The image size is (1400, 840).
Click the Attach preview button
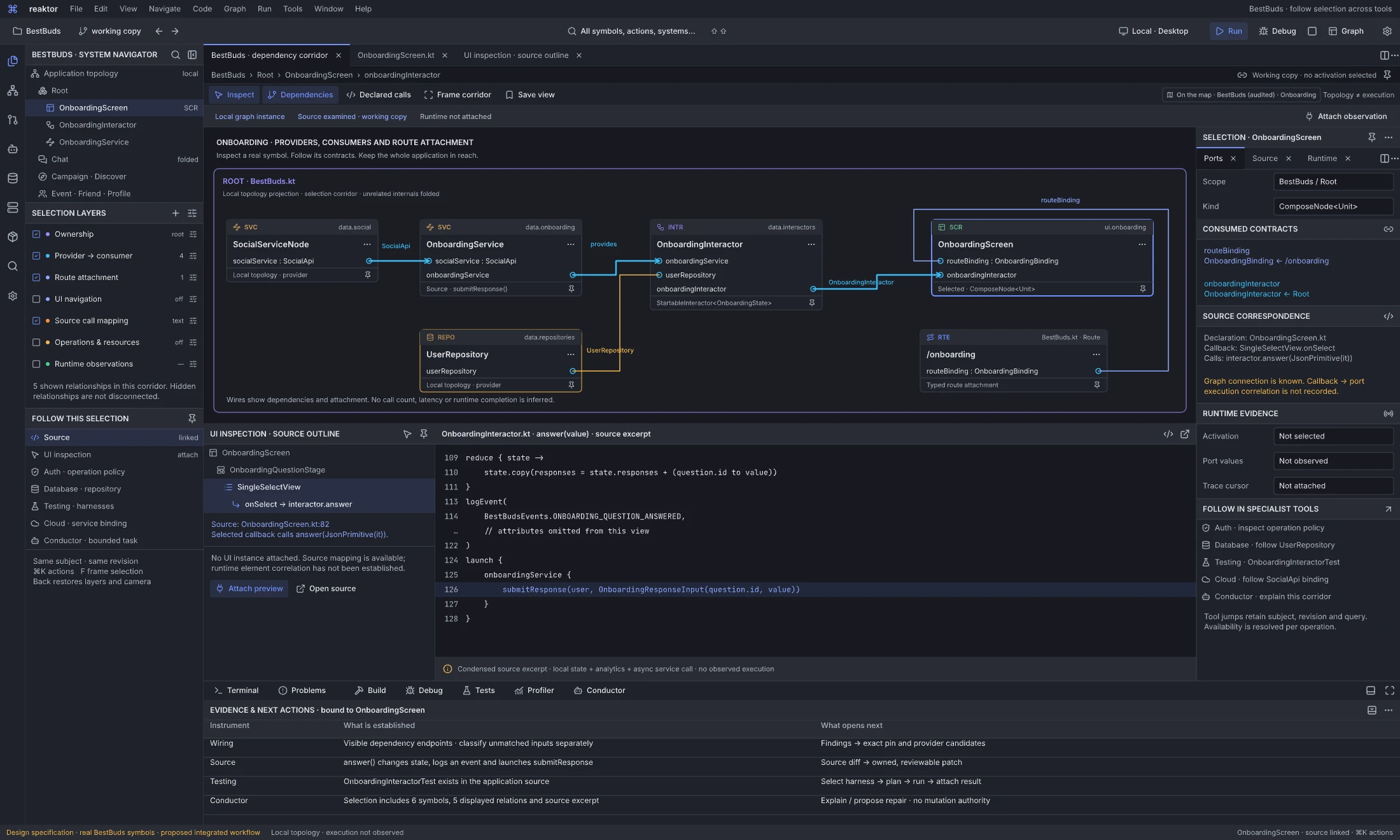tap(249, 589)
